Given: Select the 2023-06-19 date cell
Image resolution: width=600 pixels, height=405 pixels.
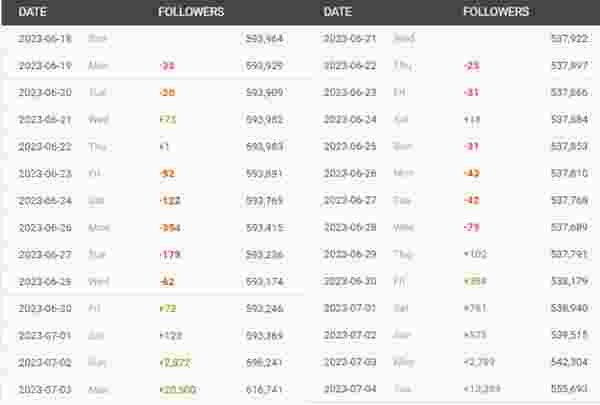Looking at the screenshot, I should pos(45,66).
